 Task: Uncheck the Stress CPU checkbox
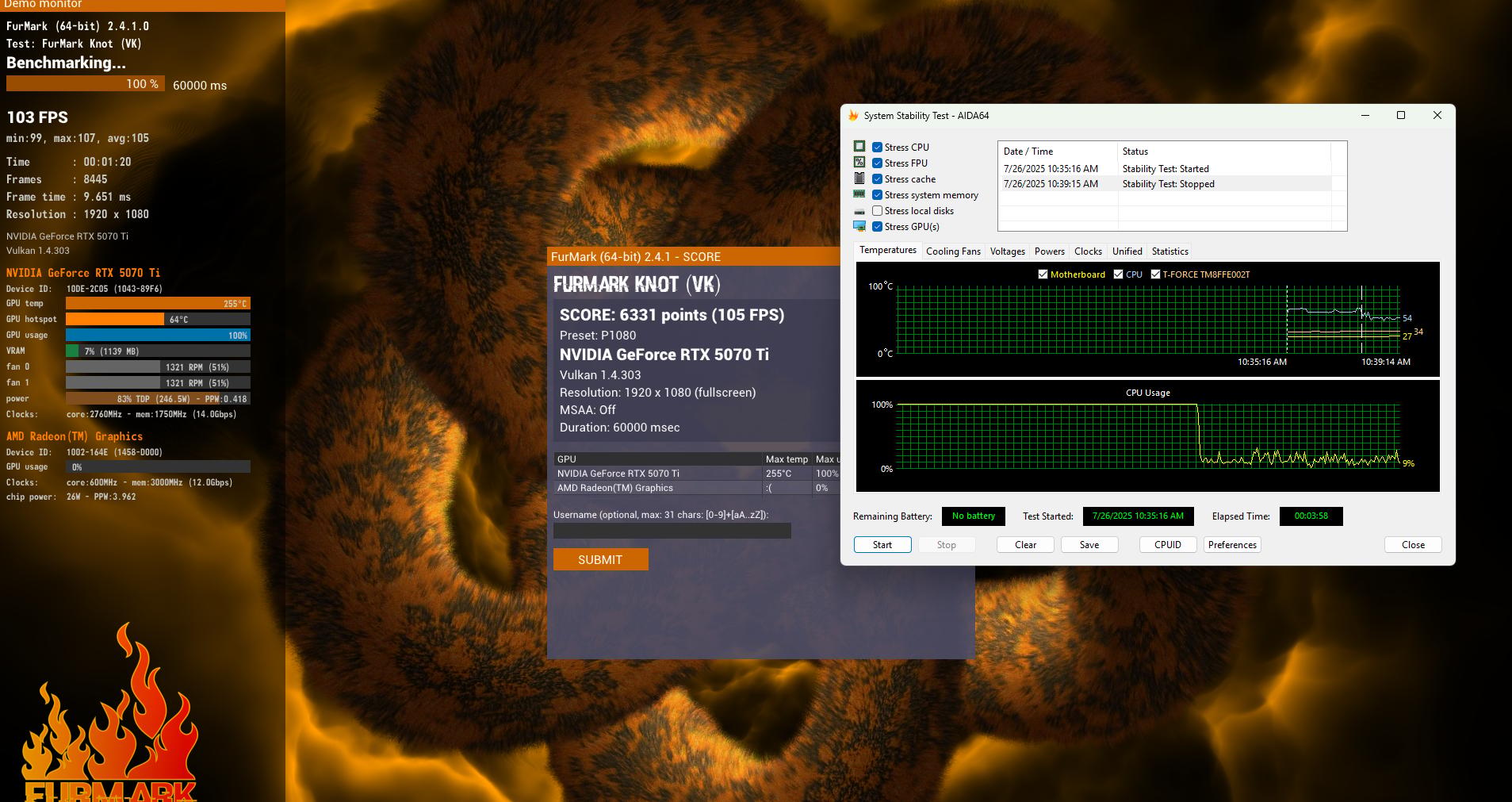tap(877, 148)
